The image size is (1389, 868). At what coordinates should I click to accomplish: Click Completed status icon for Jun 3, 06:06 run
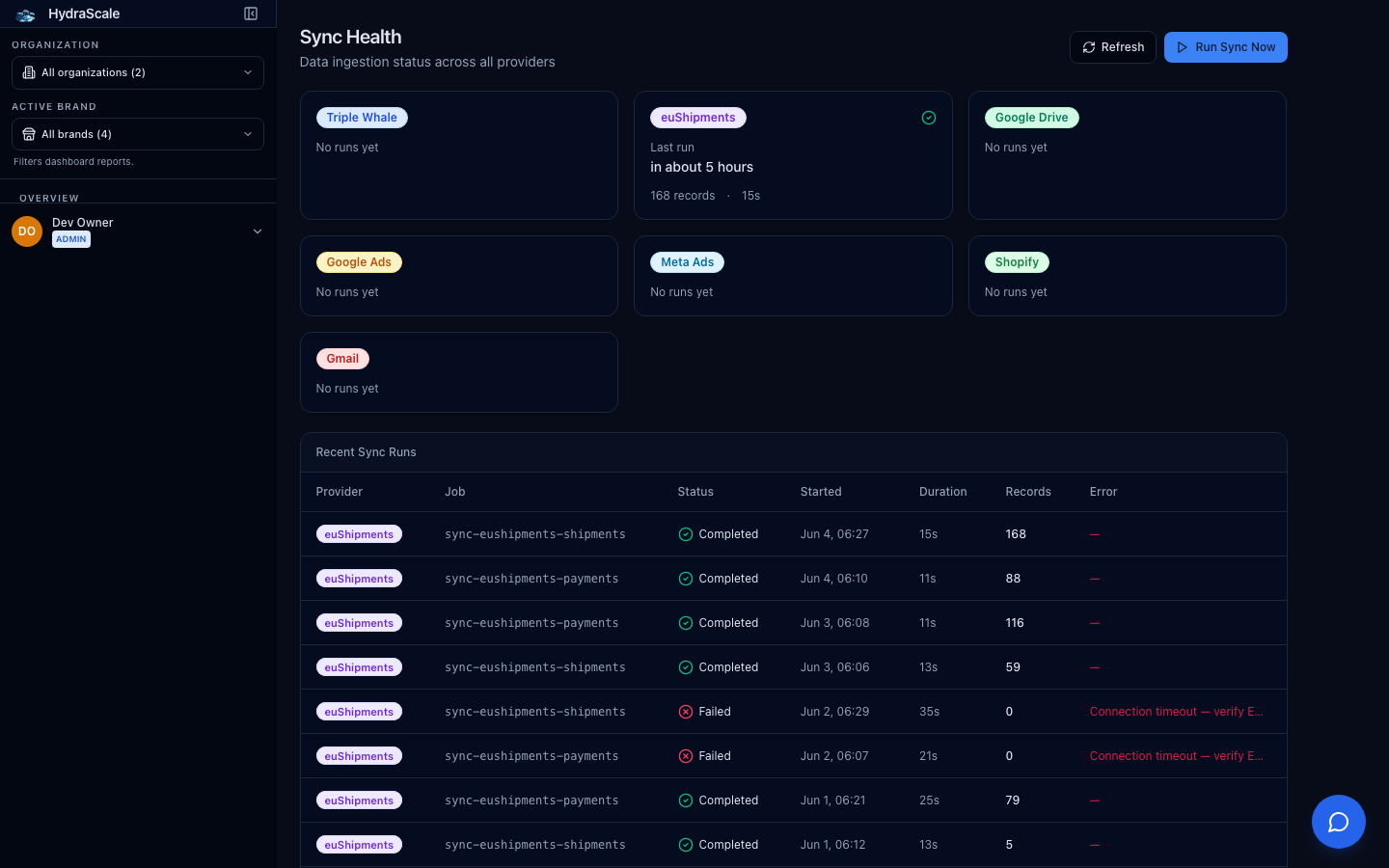[686, 667]
